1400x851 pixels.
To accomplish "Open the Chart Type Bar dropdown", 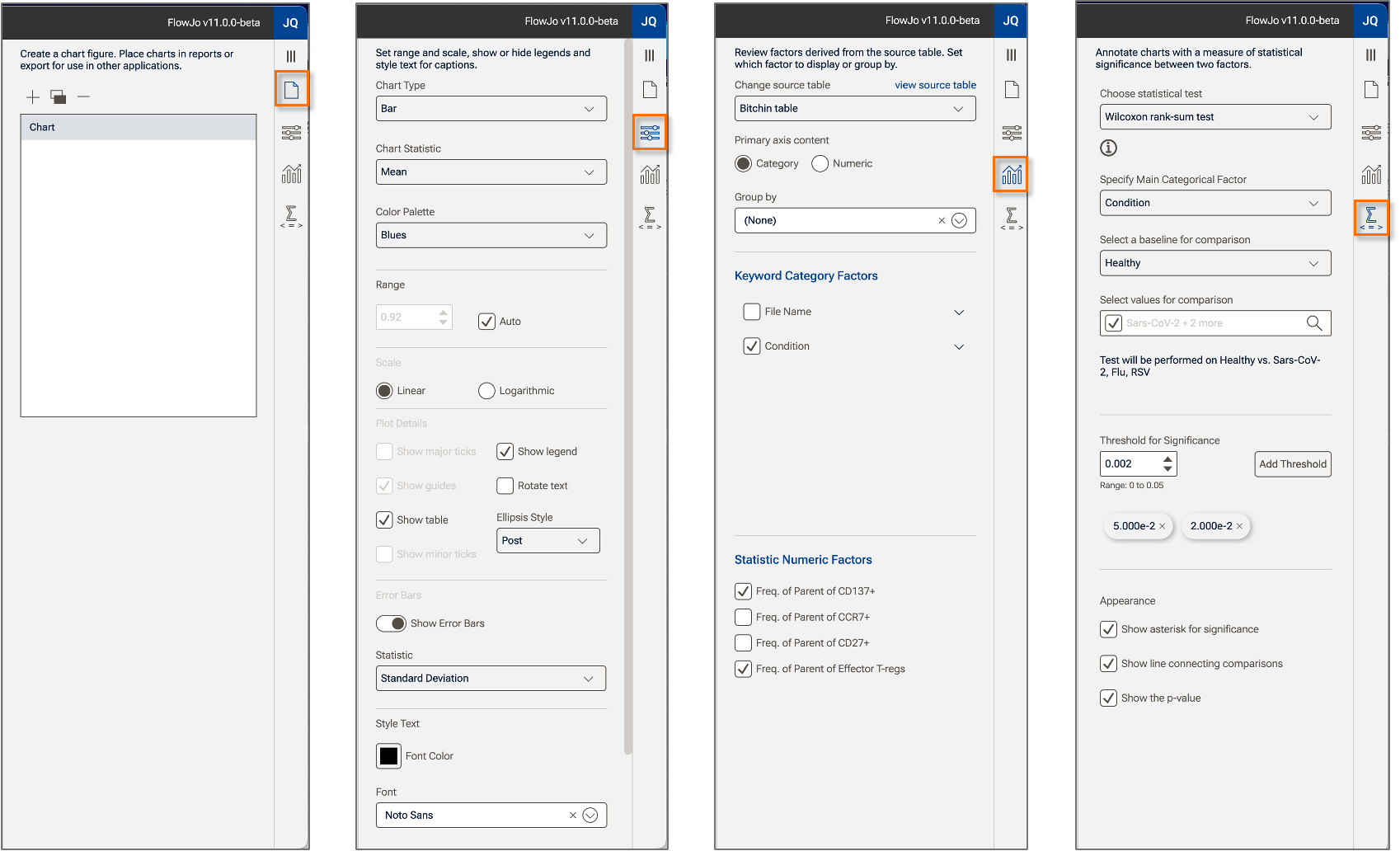I will pos(491,109).
